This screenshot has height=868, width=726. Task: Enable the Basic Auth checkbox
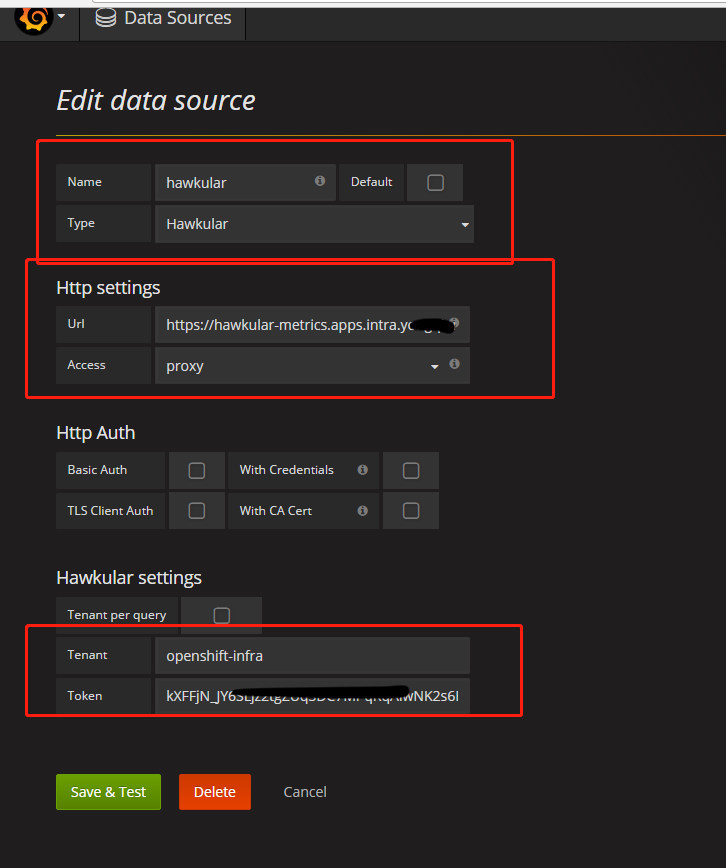[197, 470]
